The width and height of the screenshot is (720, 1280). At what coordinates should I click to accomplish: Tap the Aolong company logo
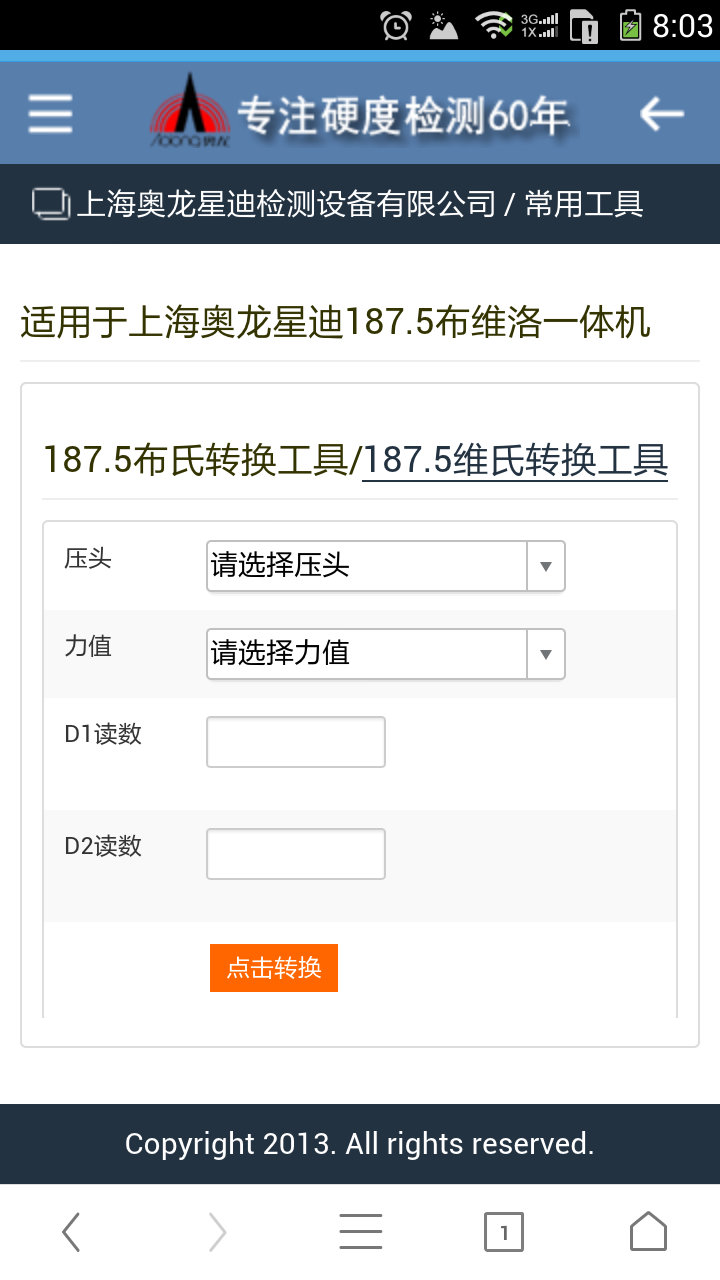189,112
